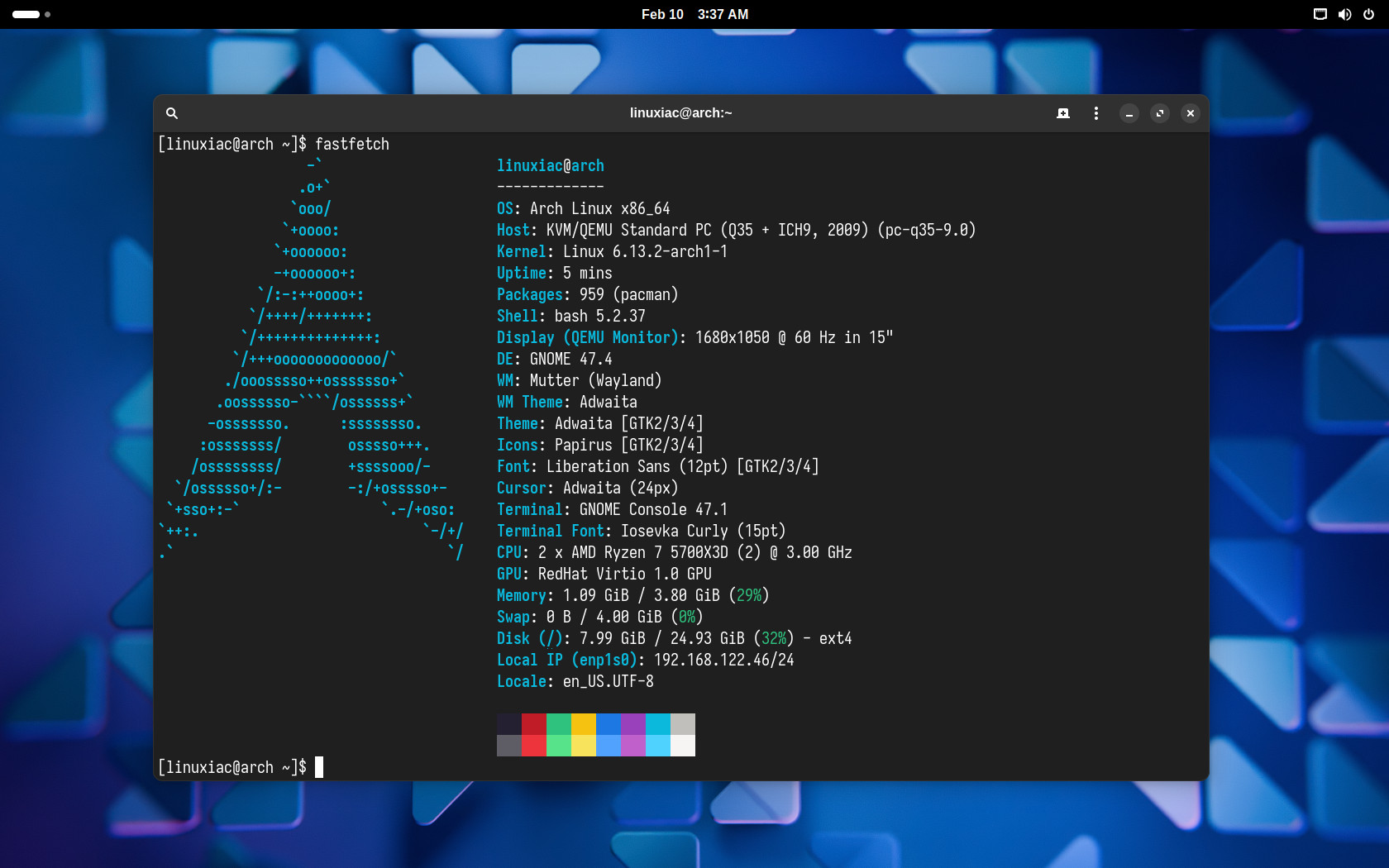
Task: Minimize the linuxiac@arch terminal window
Action: pos(1129,113)
